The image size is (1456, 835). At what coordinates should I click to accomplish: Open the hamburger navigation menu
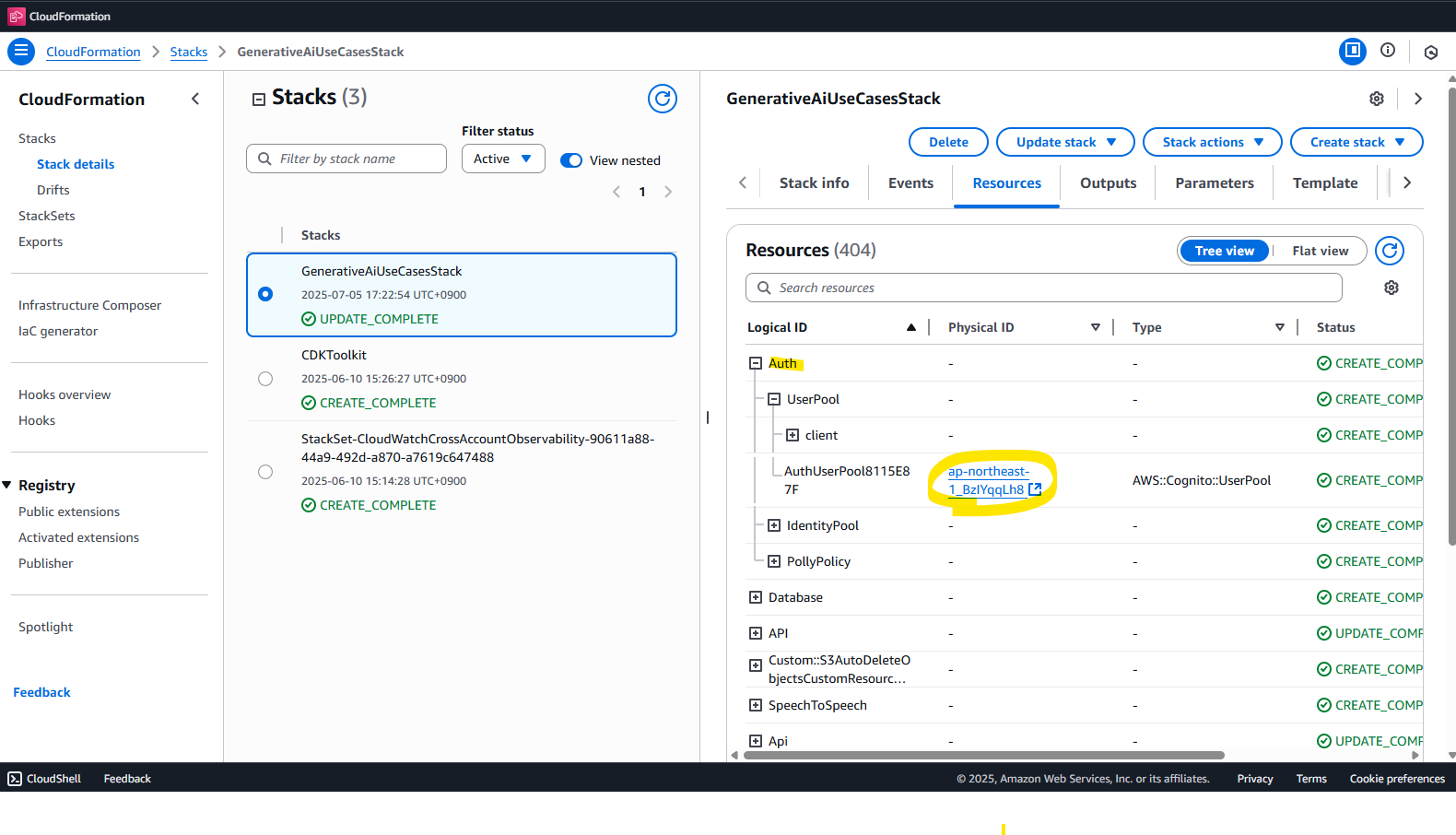pyautogui.click(x=20, y=52)
